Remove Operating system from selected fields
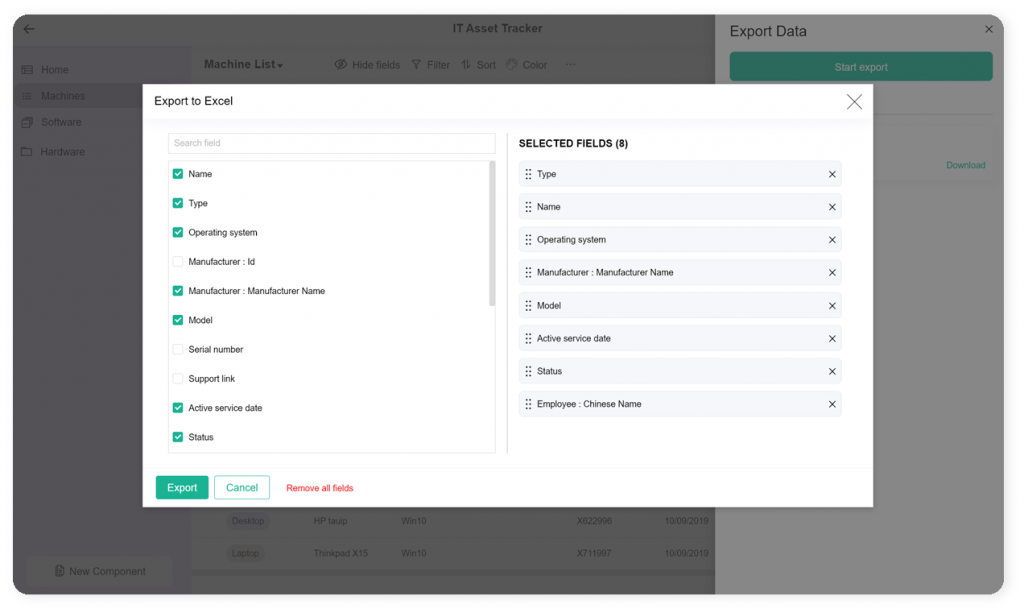The width and height of the screenshot is (1024, 613). click(x=832, y=240)
